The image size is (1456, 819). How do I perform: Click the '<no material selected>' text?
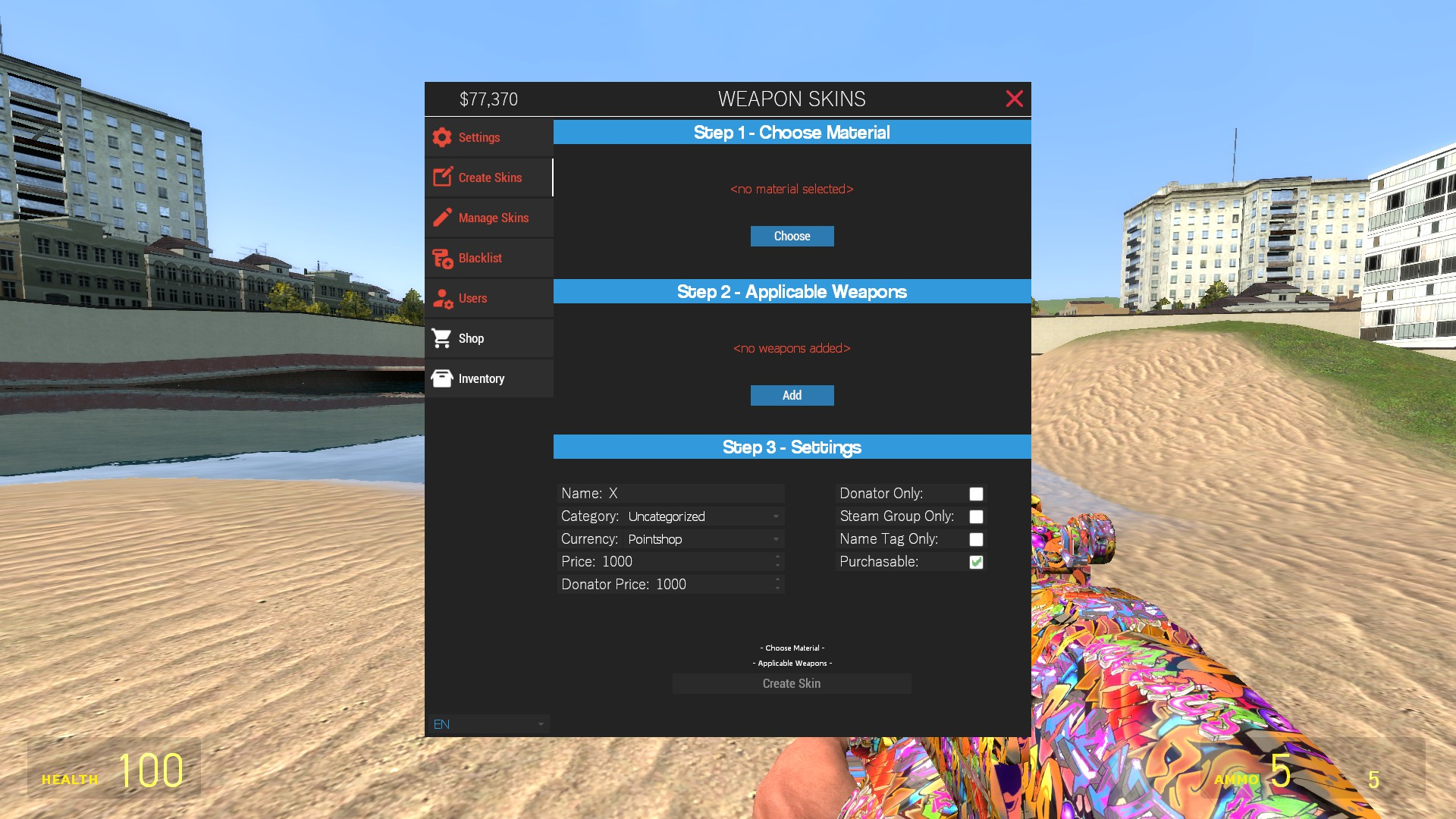point(792,189)
